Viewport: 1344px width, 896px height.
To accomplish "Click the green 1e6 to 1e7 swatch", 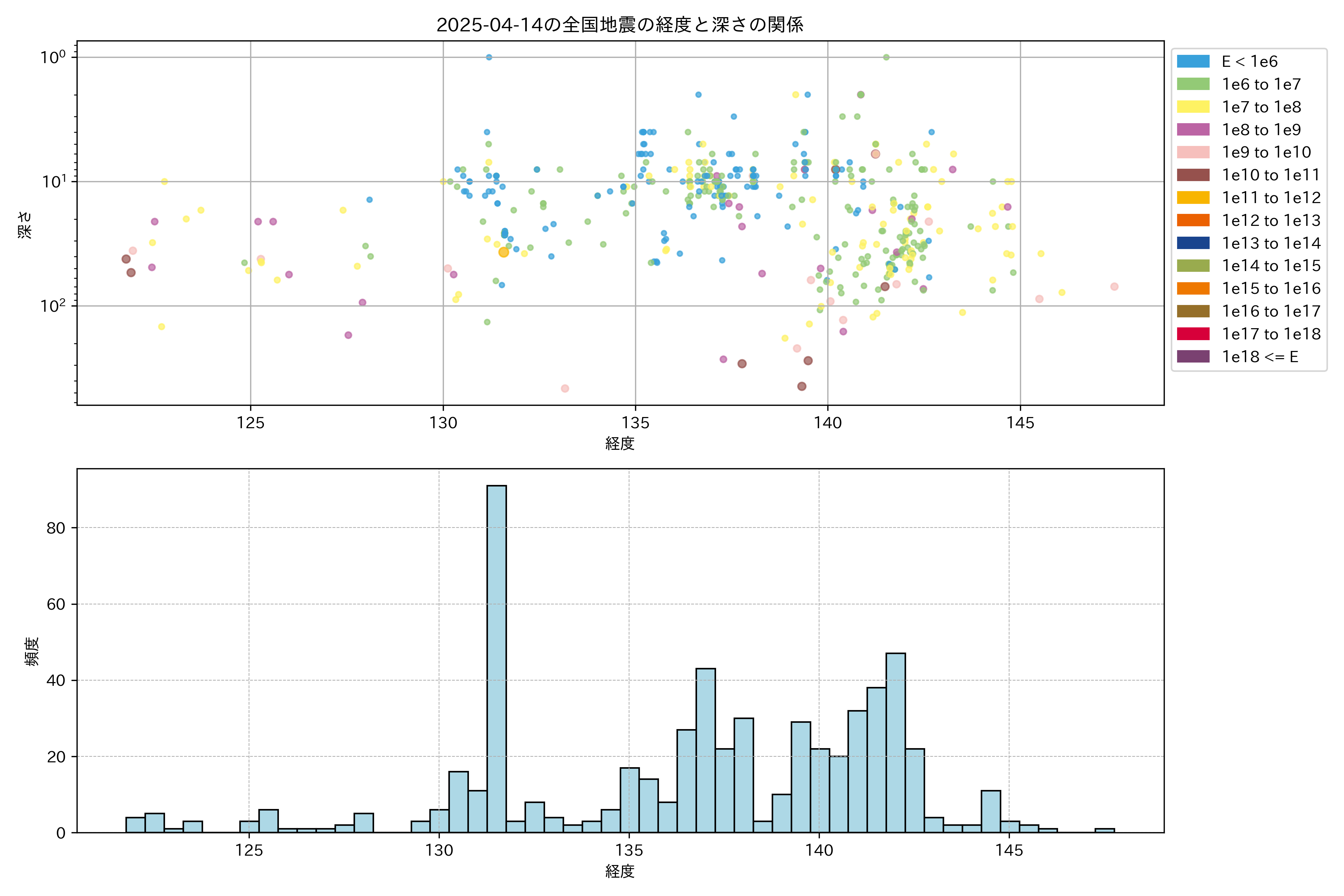I will click(x=1192, y=84).
